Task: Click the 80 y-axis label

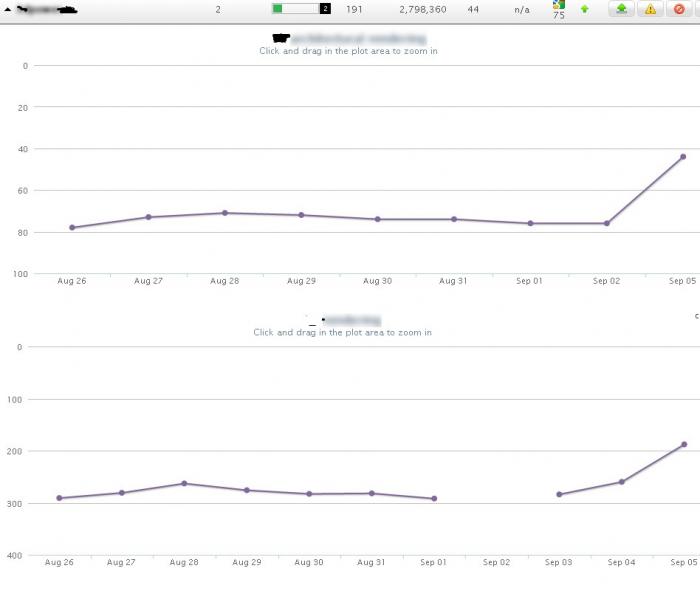Action: tap(23, 233)
